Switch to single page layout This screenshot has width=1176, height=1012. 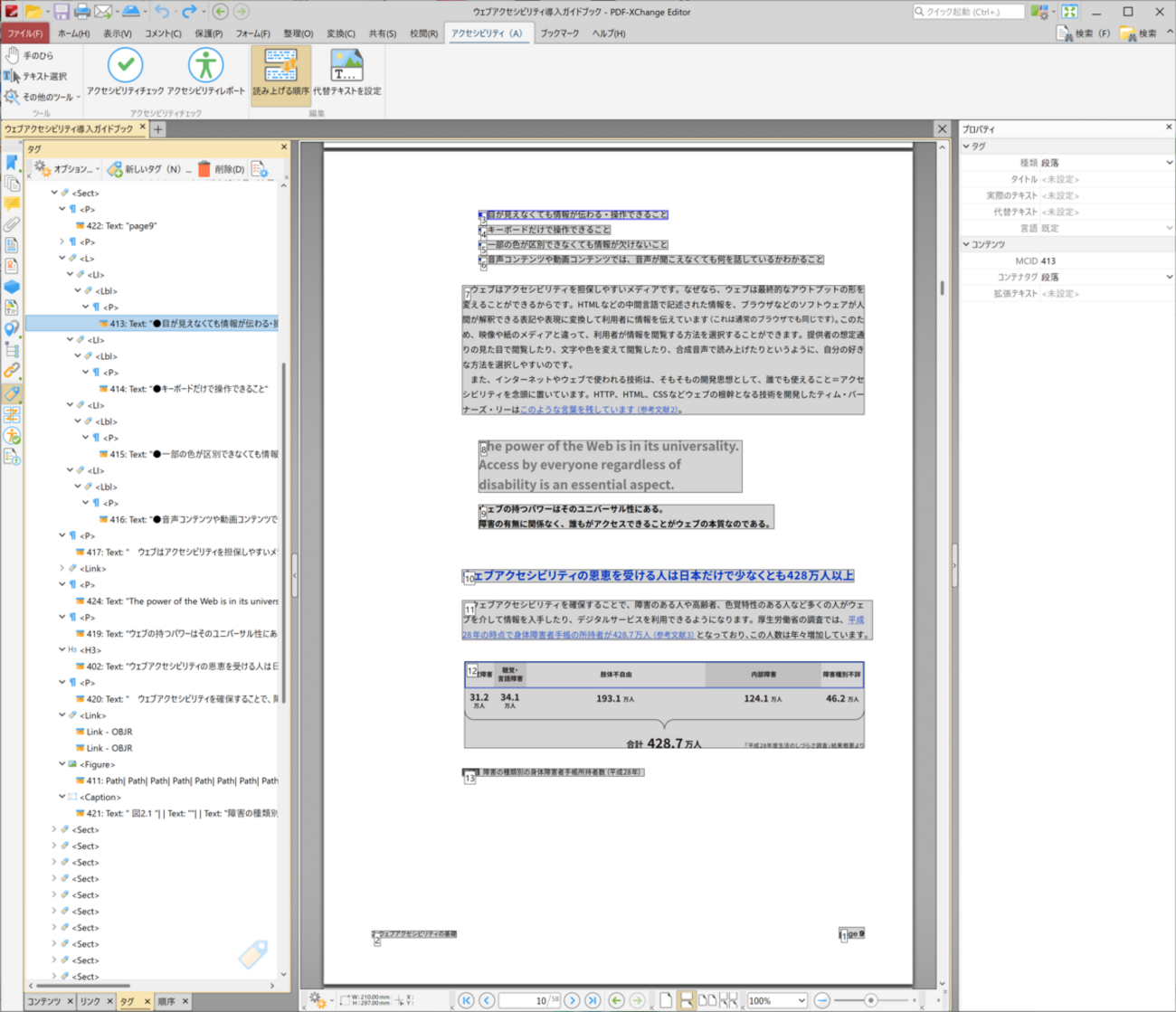tap(666, 1000)
